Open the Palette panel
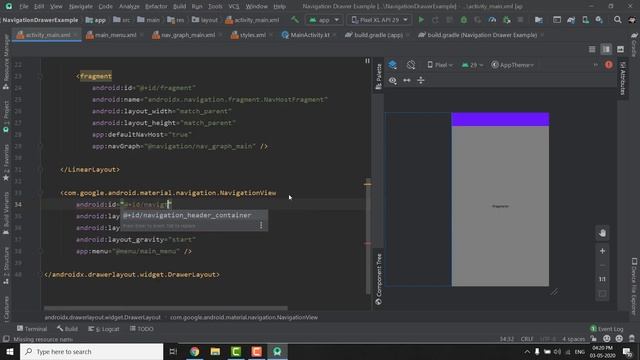 [x=378, y=76]
